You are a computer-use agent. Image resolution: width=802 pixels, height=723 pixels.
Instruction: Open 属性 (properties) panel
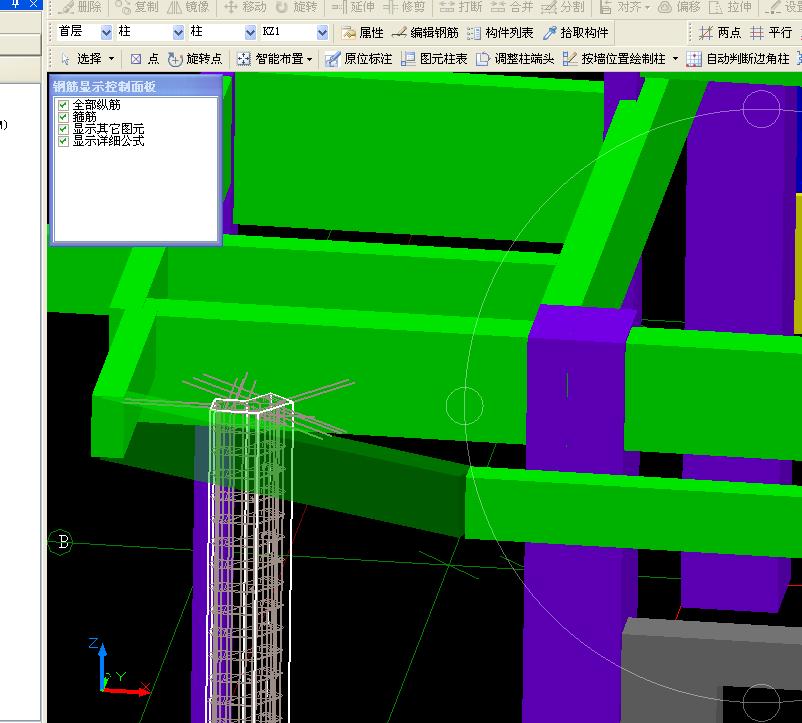(x=363, y=32)
